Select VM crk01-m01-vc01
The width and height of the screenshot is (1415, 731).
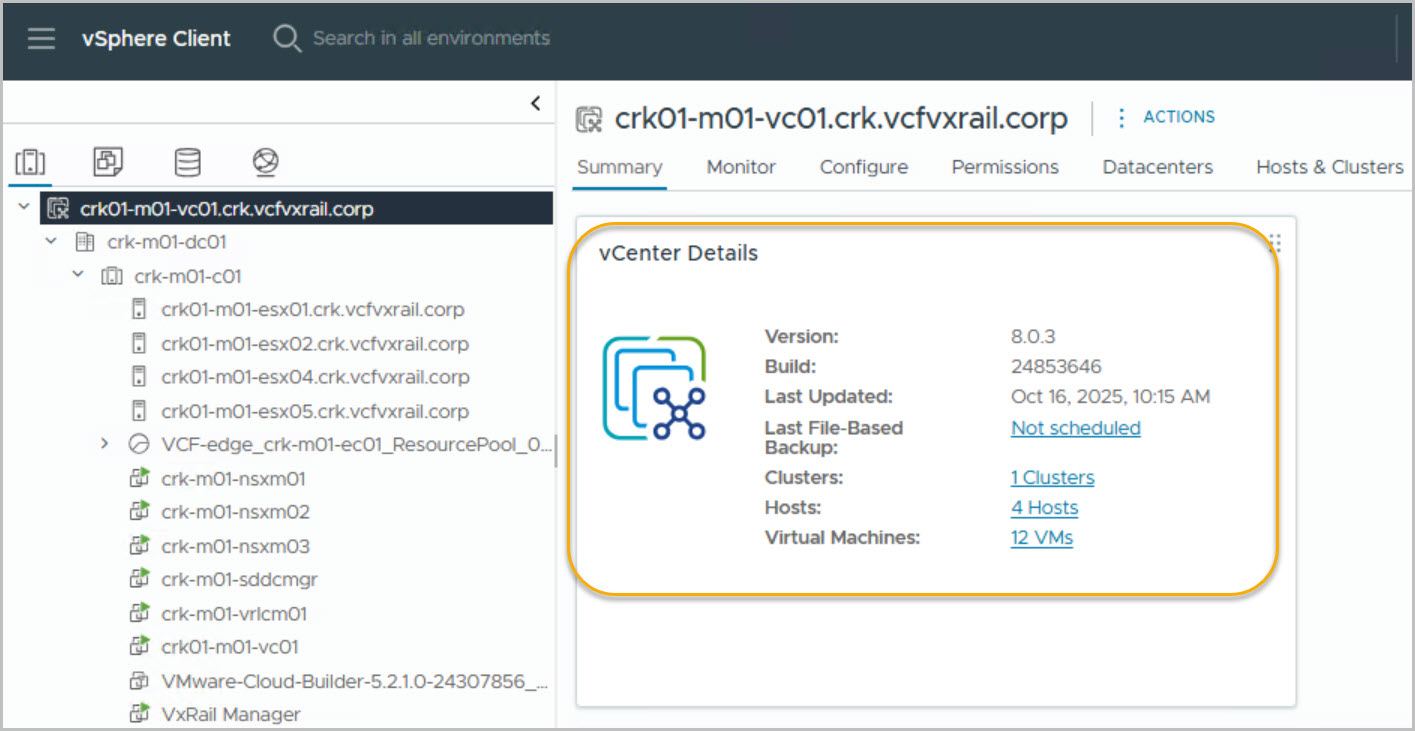(x=230, y=647)
